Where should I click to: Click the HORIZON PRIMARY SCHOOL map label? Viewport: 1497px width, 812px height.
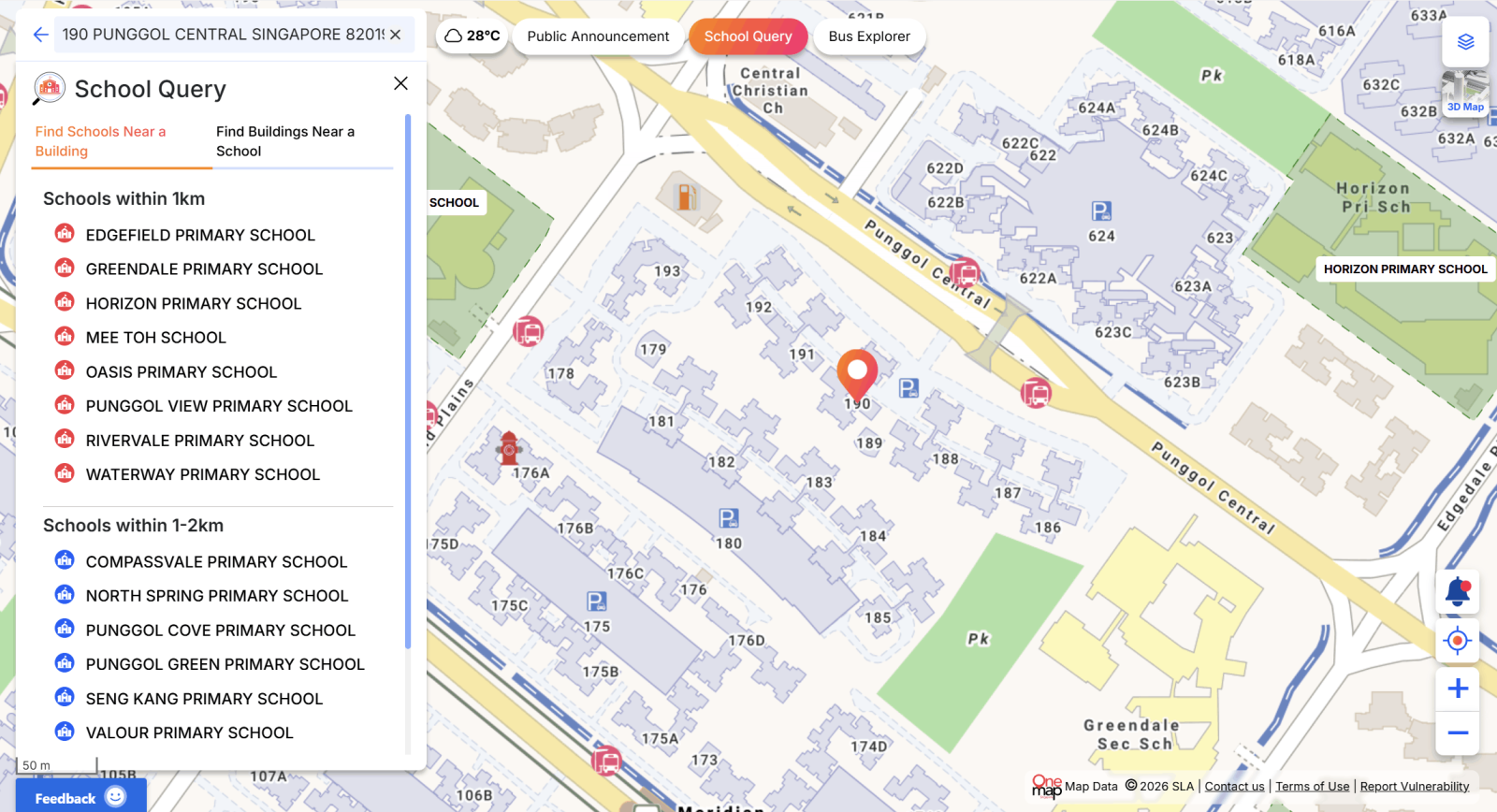click(x=1405, y=269)
